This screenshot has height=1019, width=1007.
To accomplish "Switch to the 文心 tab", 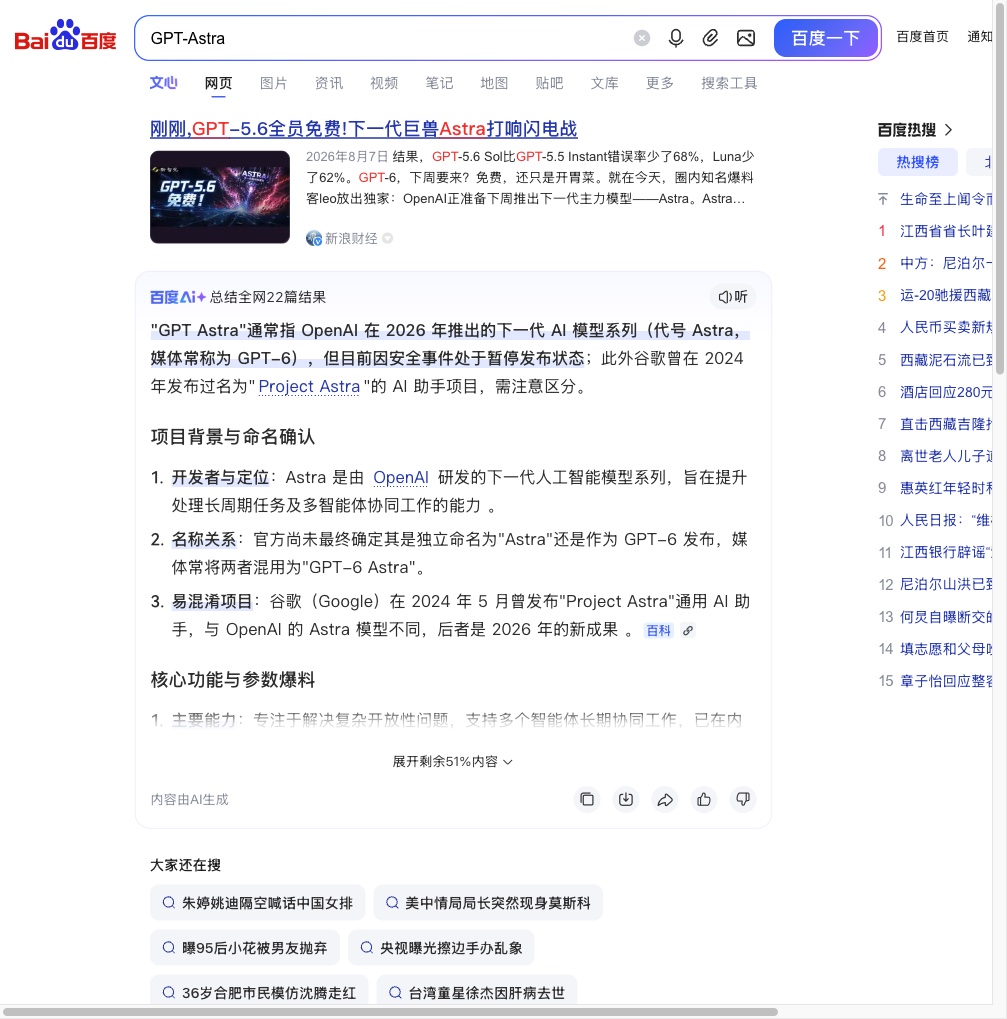I will pyautogui.click(x=163, y=83).
